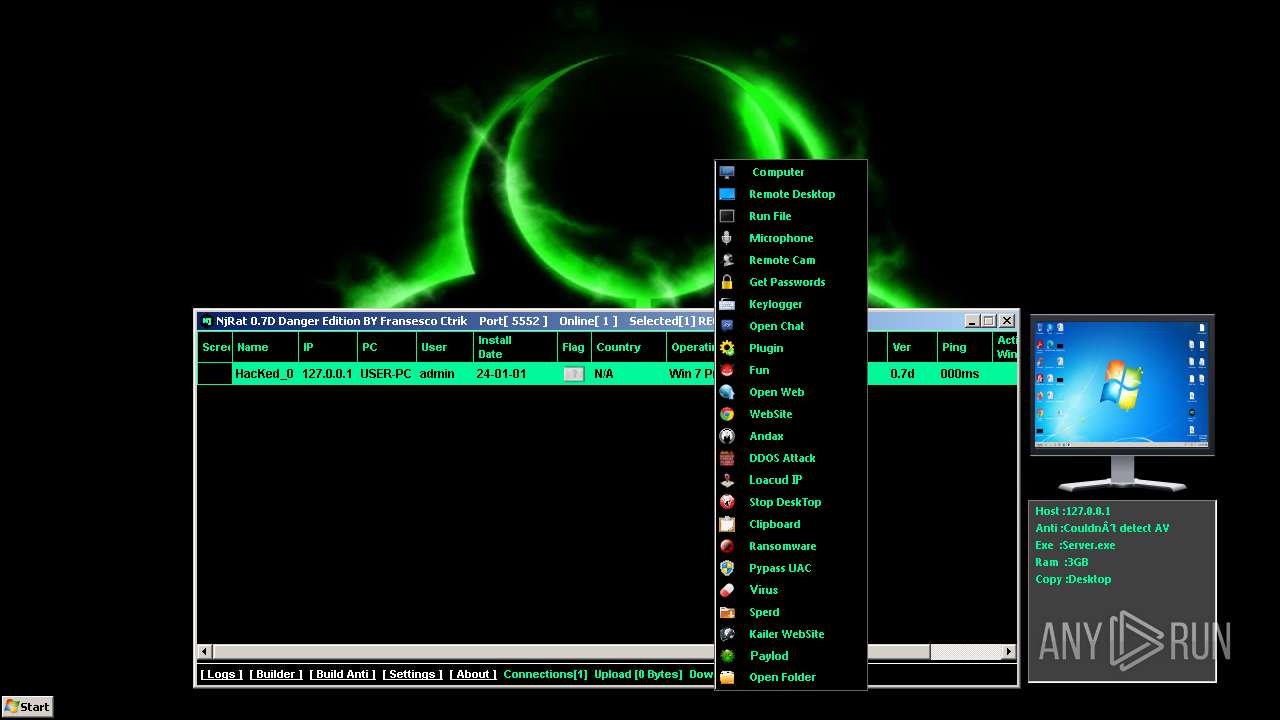Click the Keylogger keyboard icon
Screen dimensions: 1280x720
coord(727,304)
